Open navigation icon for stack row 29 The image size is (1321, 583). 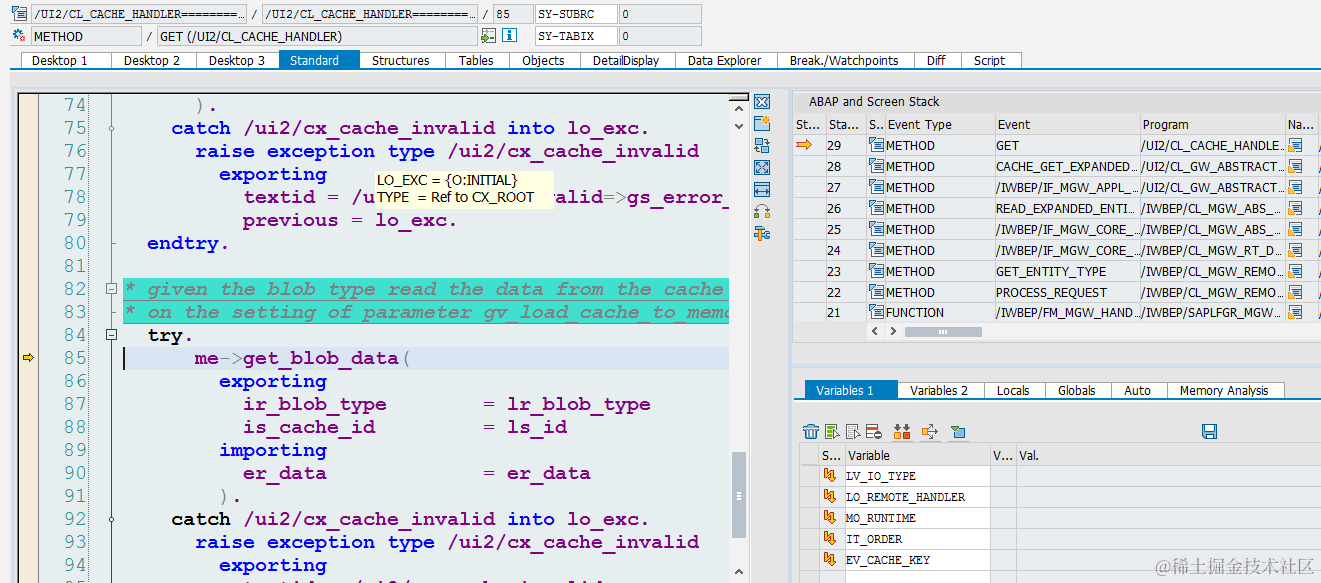point(1296,146)
